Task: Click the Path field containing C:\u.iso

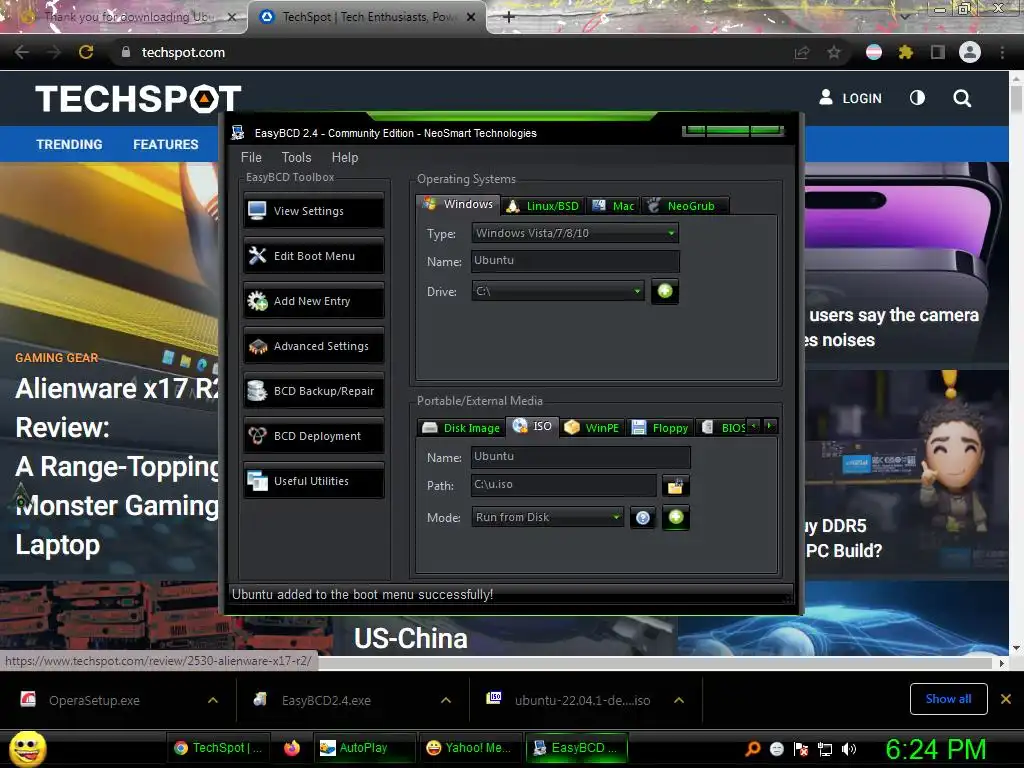Action: point(564,485)
